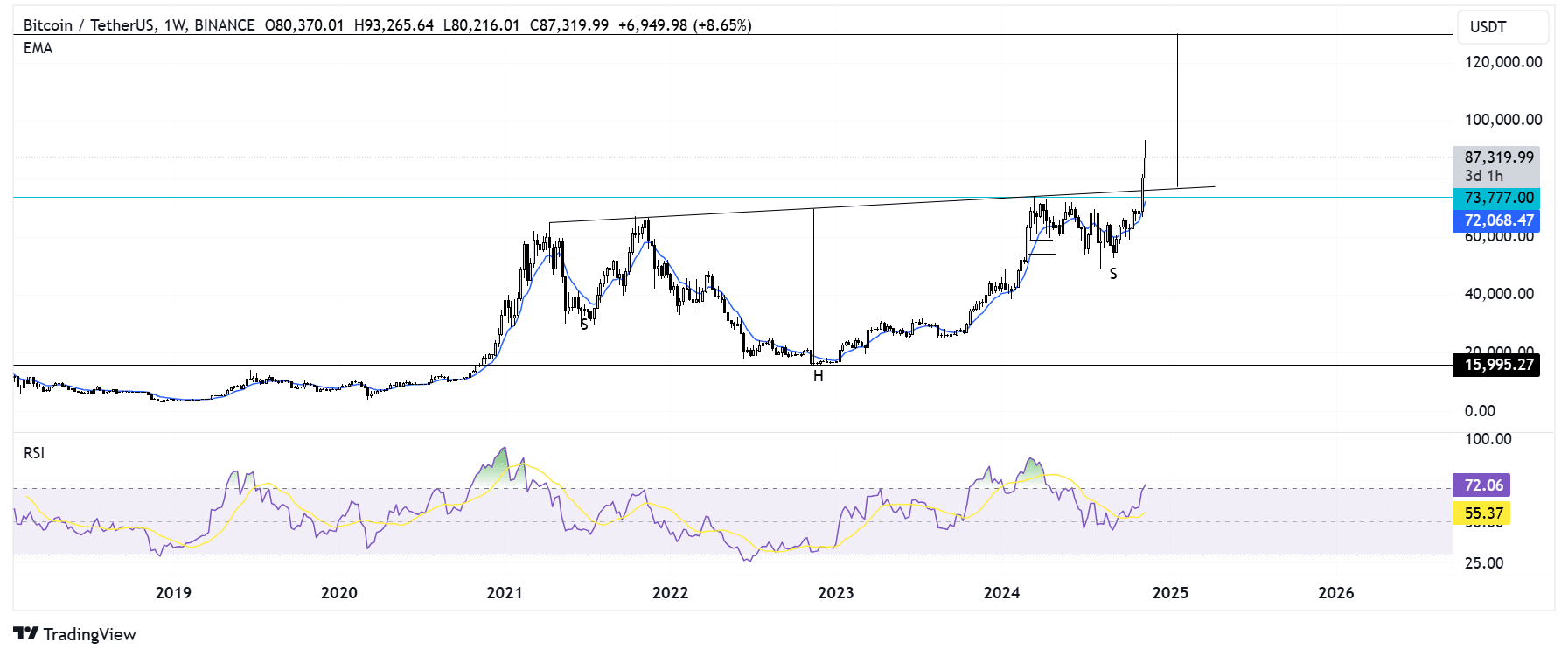Click the 2024 label on time axis
Viewport: 1568px width, 656px height.
click(x=1002, y=593)
